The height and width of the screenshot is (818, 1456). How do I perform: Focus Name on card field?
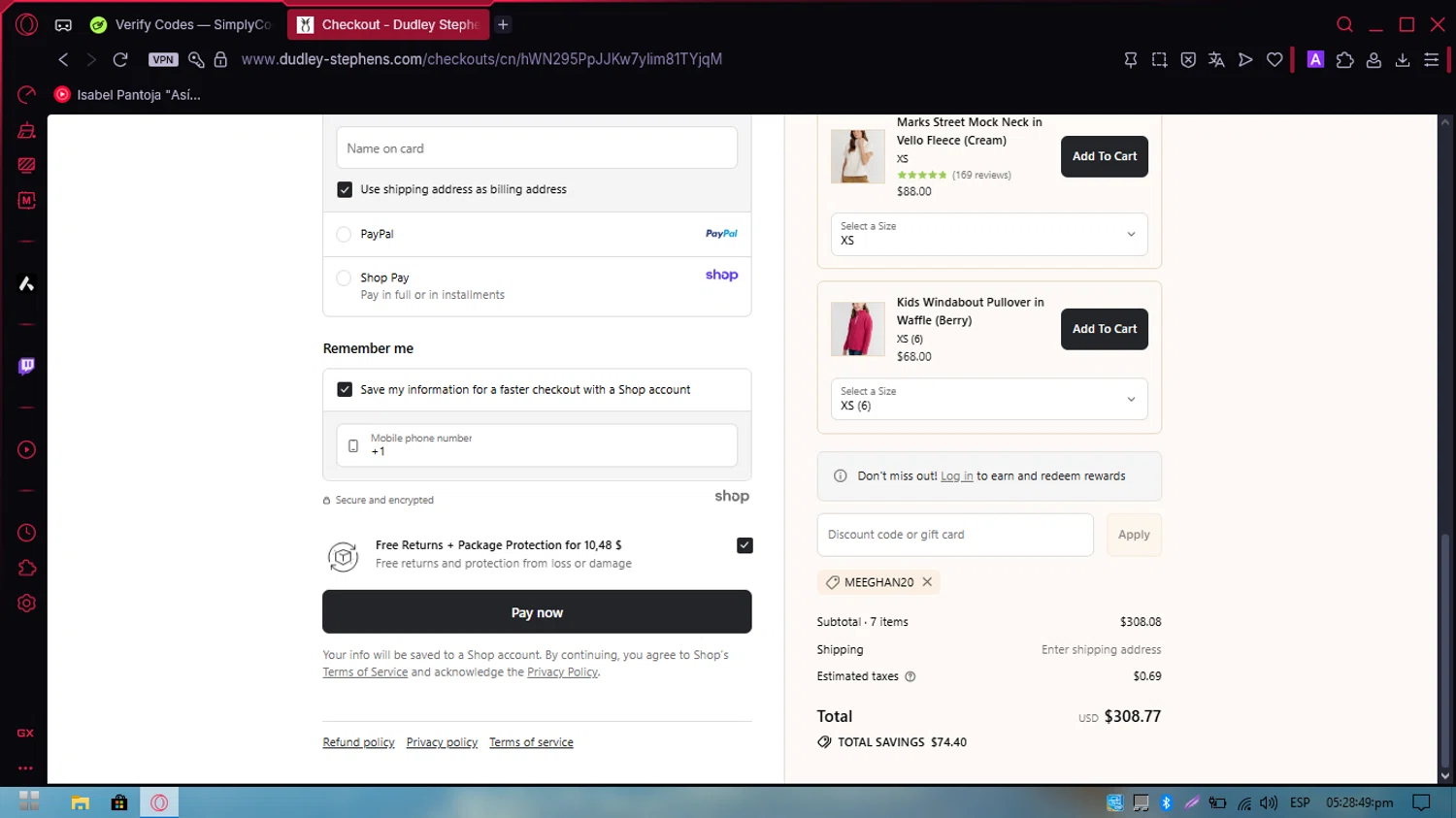pyautogui.click(x=537, y=148)
